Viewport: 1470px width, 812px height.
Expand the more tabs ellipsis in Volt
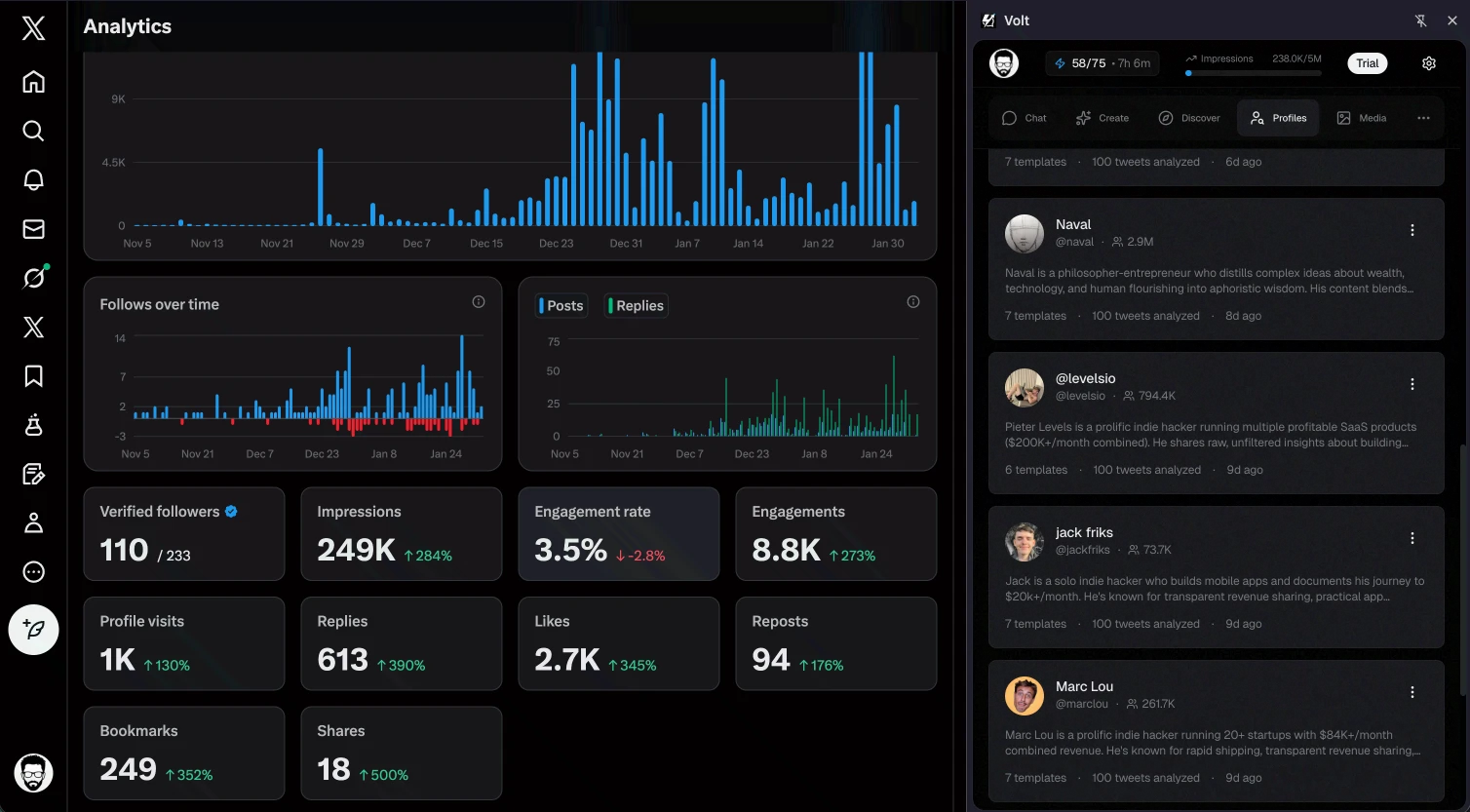(1423, 118)
